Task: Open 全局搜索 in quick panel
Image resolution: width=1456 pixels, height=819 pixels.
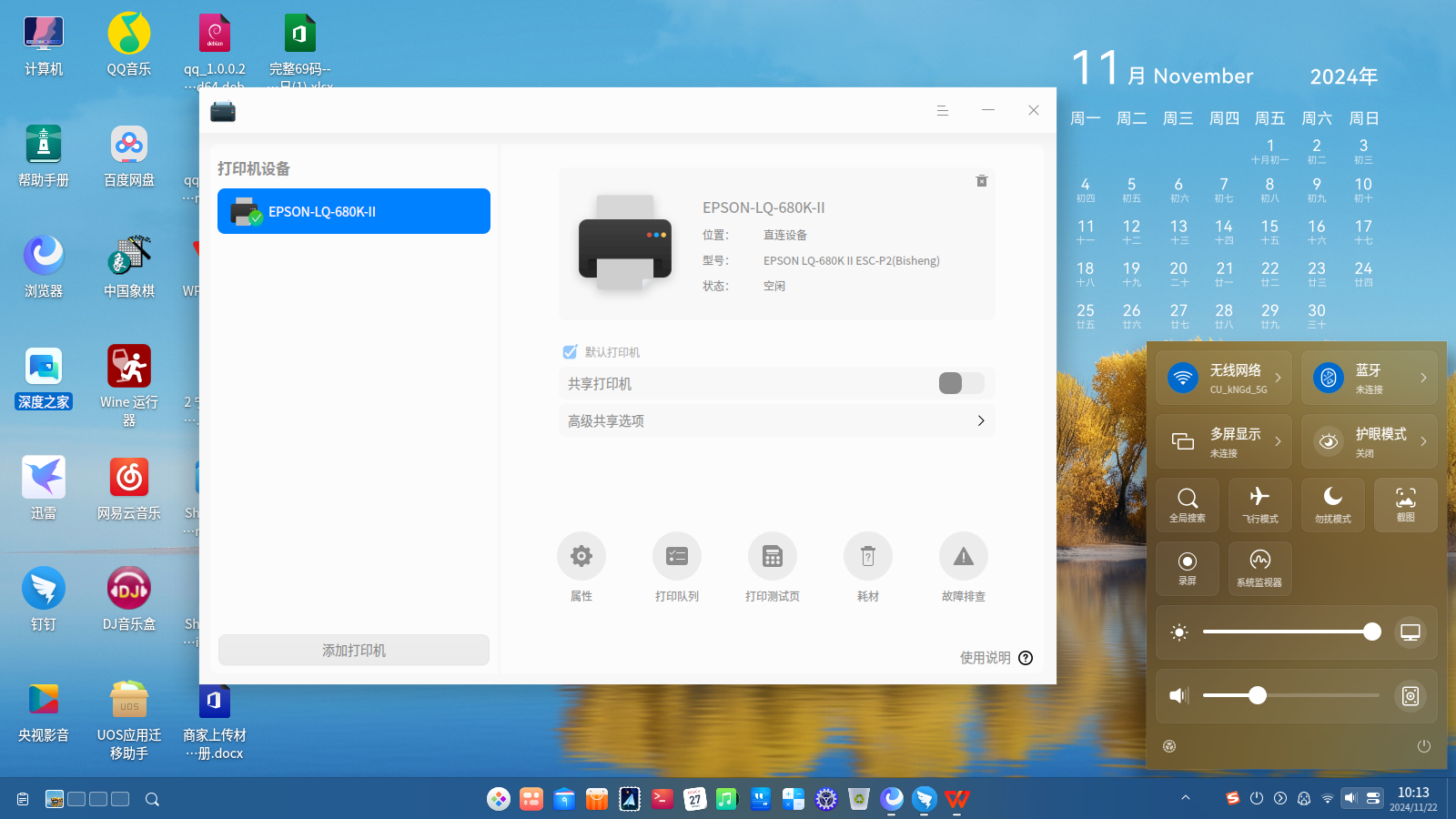Action: pyautogui.click(x=1188, y=505)
